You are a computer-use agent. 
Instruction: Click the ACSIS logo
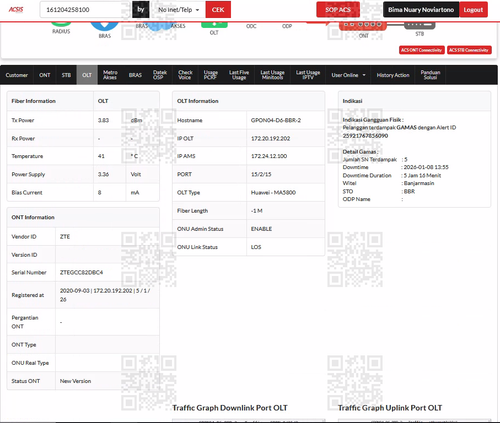click(x=16, y=9)
